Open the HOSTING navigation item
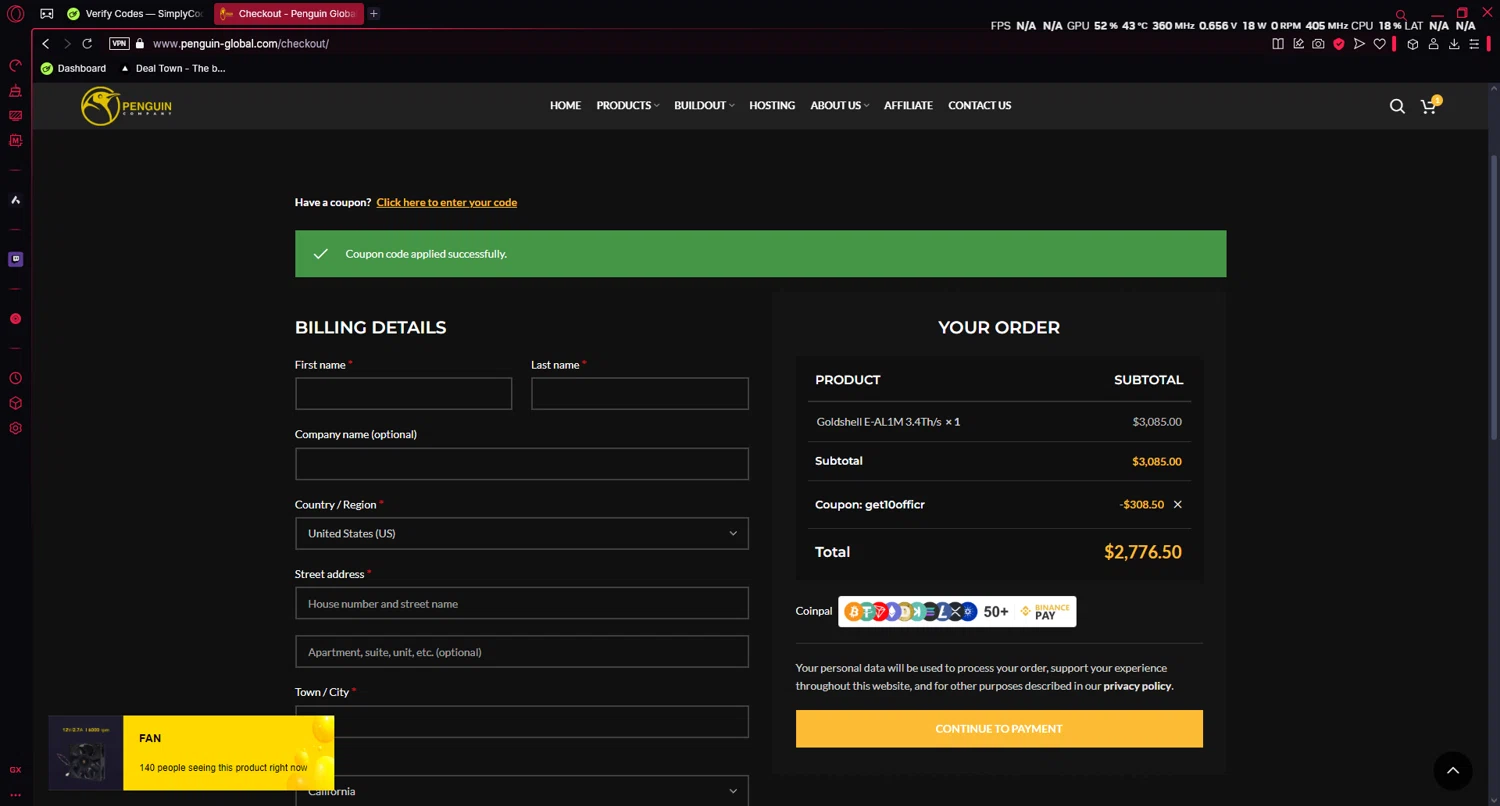The image size is (1500, 806). coord(772,106)
